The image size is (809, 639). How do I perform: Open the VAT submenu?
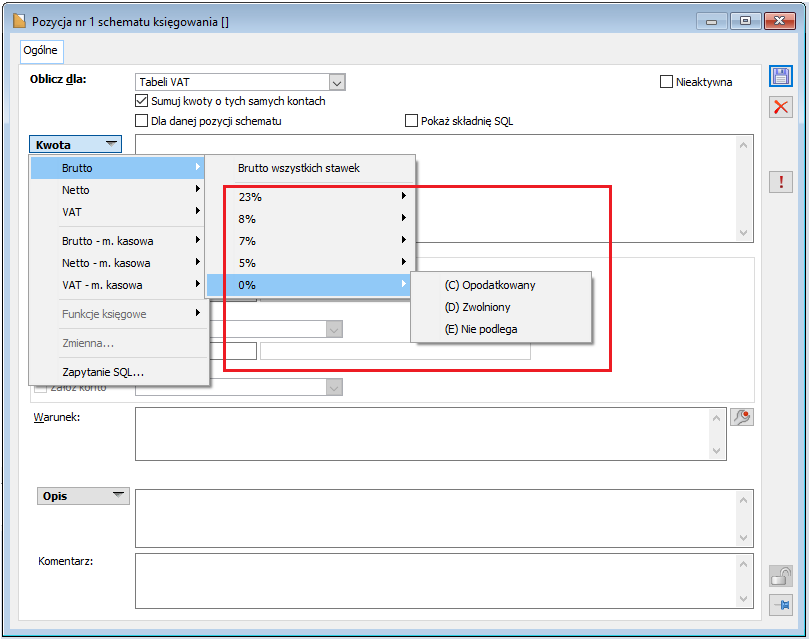[118, 212]
